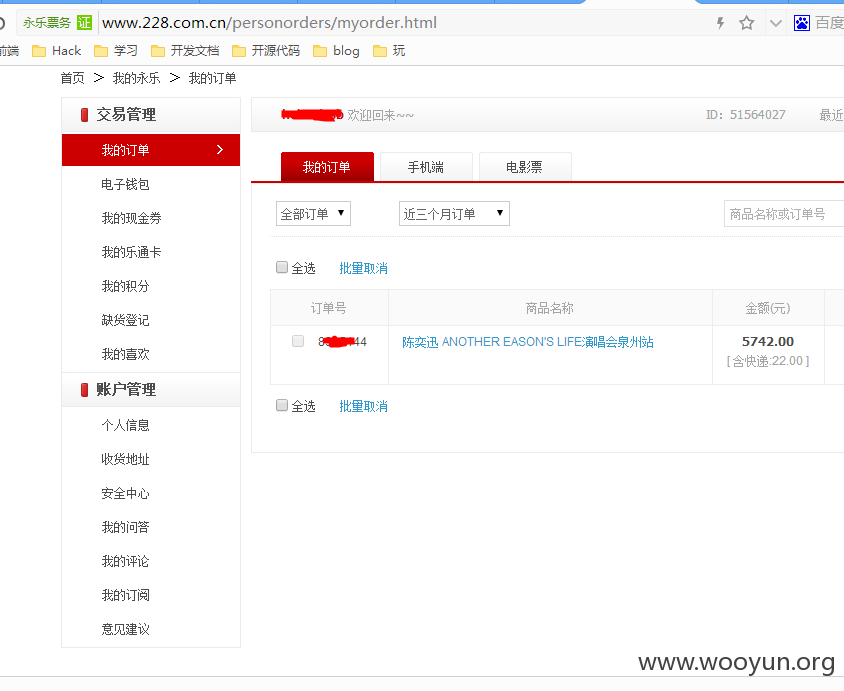This screenshot has height=691, width=844.
Task: Open 我的喜欢 in the sidebar
Action: (x=125, y=354)
